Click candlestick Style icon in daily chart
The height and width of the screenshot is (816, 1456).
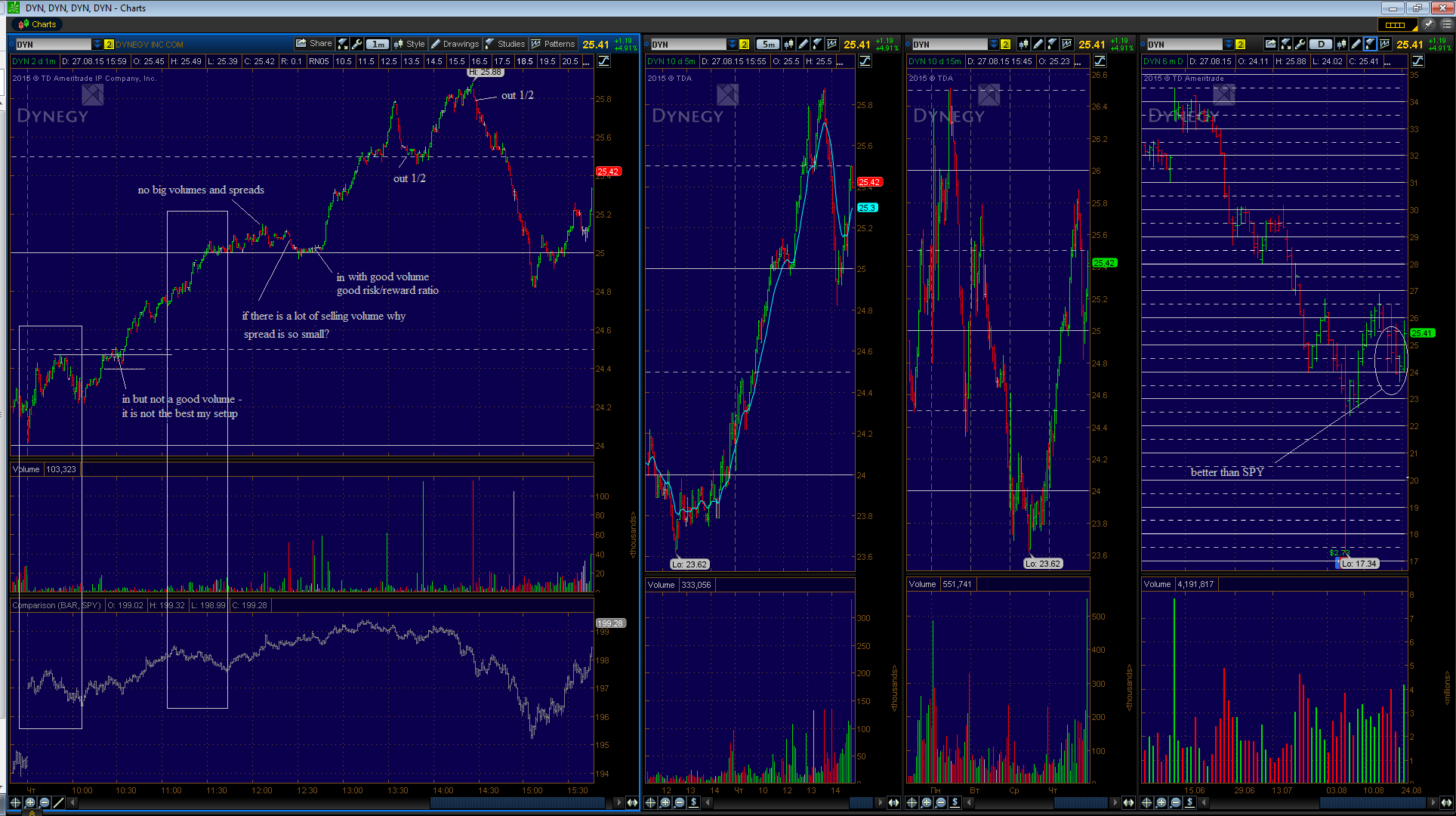coord(1341,45)
